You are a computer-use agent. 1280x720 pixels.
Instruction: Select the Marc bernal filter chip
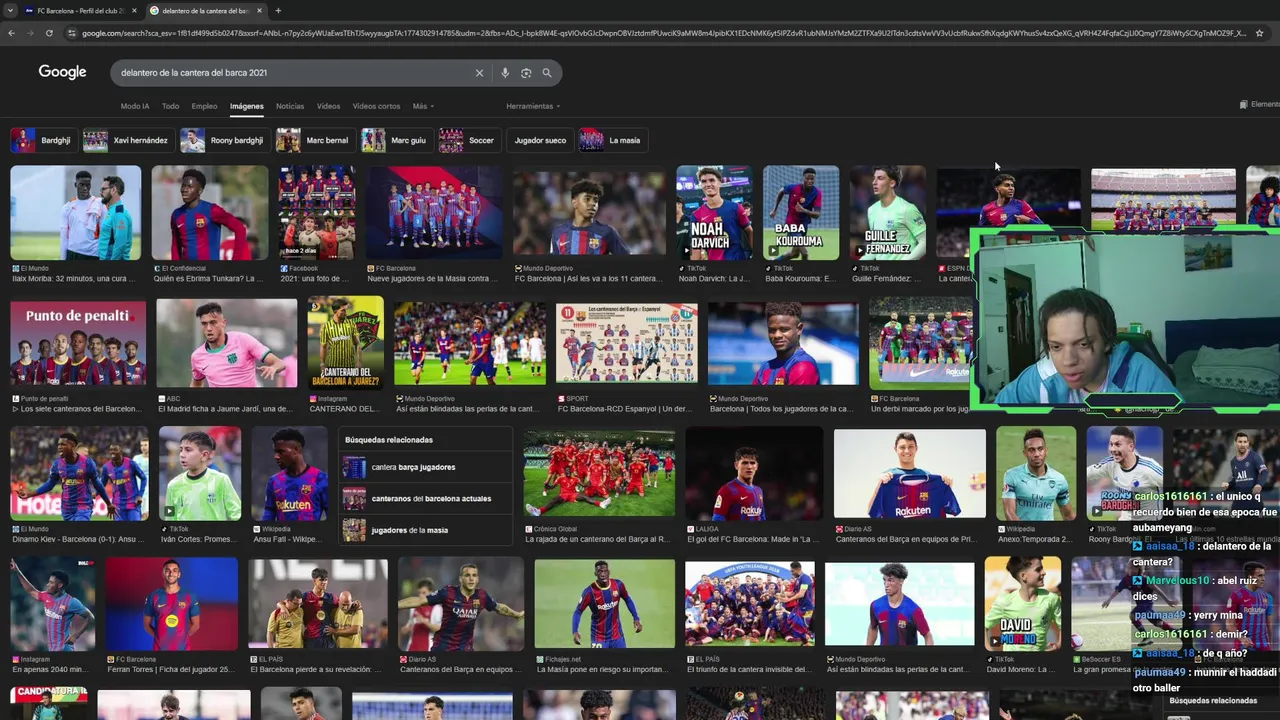(315, 140)
